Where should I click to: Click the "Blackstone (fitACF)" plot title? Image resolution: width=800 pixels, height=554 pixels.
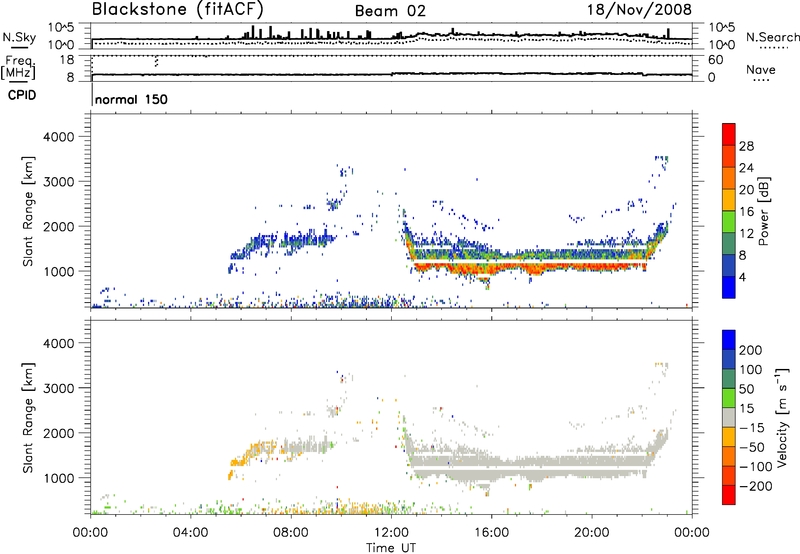[x=178, y=9]
